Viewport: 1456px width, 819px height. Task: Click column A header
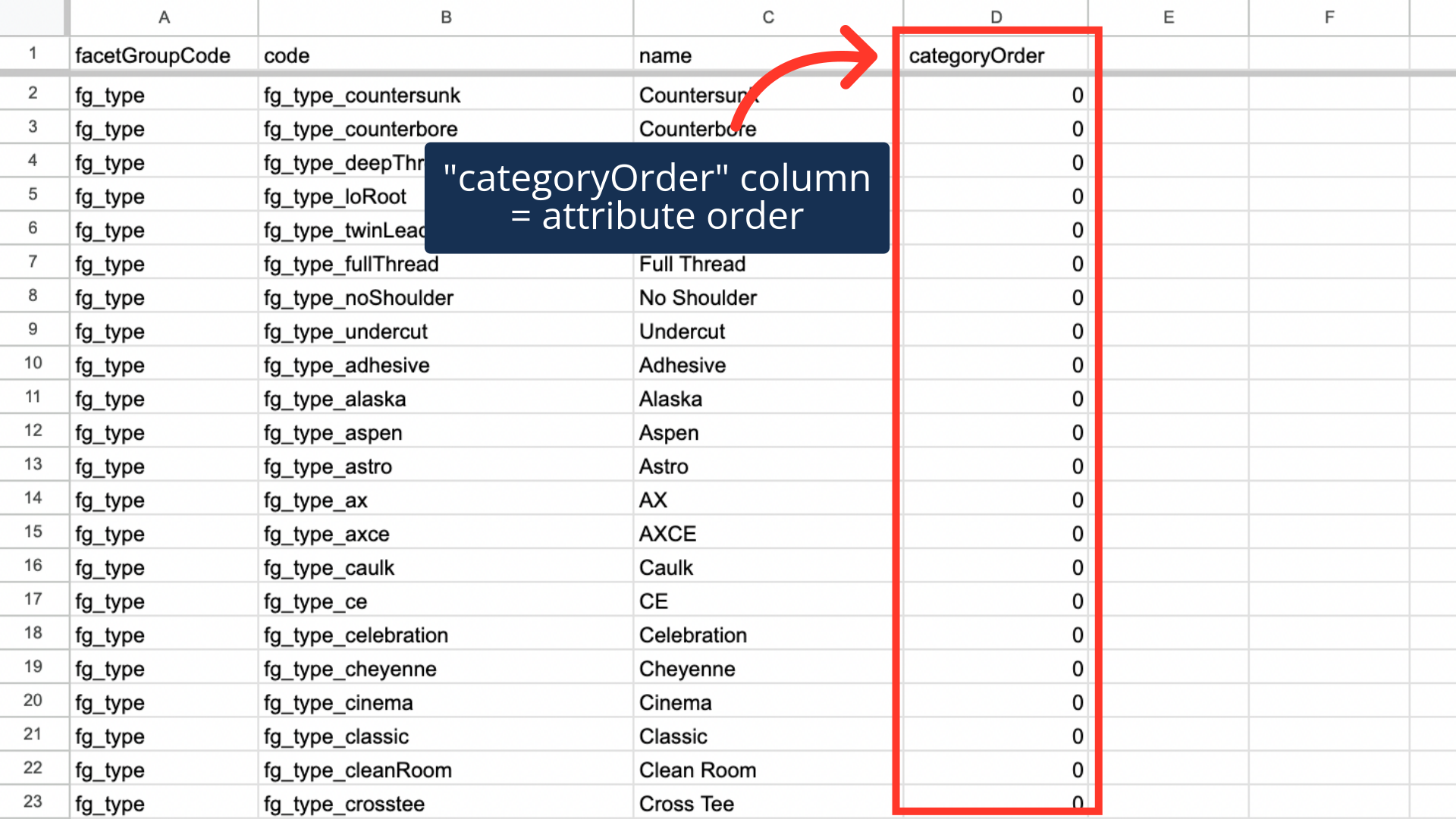[164, 17]
